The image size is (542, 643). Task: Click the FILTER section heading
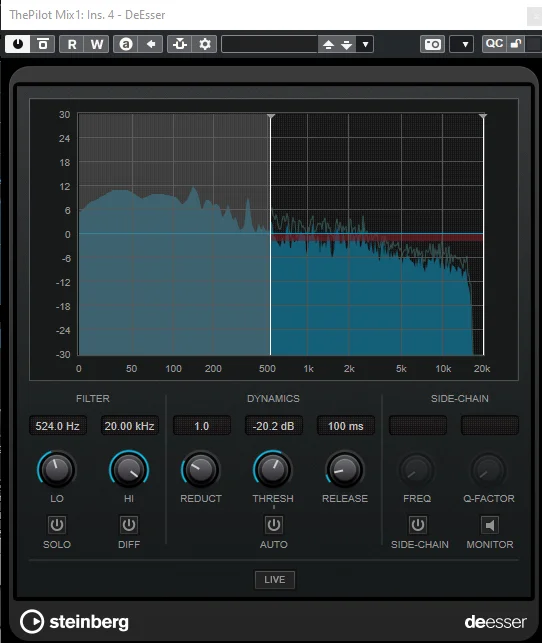tap(93, 399)
